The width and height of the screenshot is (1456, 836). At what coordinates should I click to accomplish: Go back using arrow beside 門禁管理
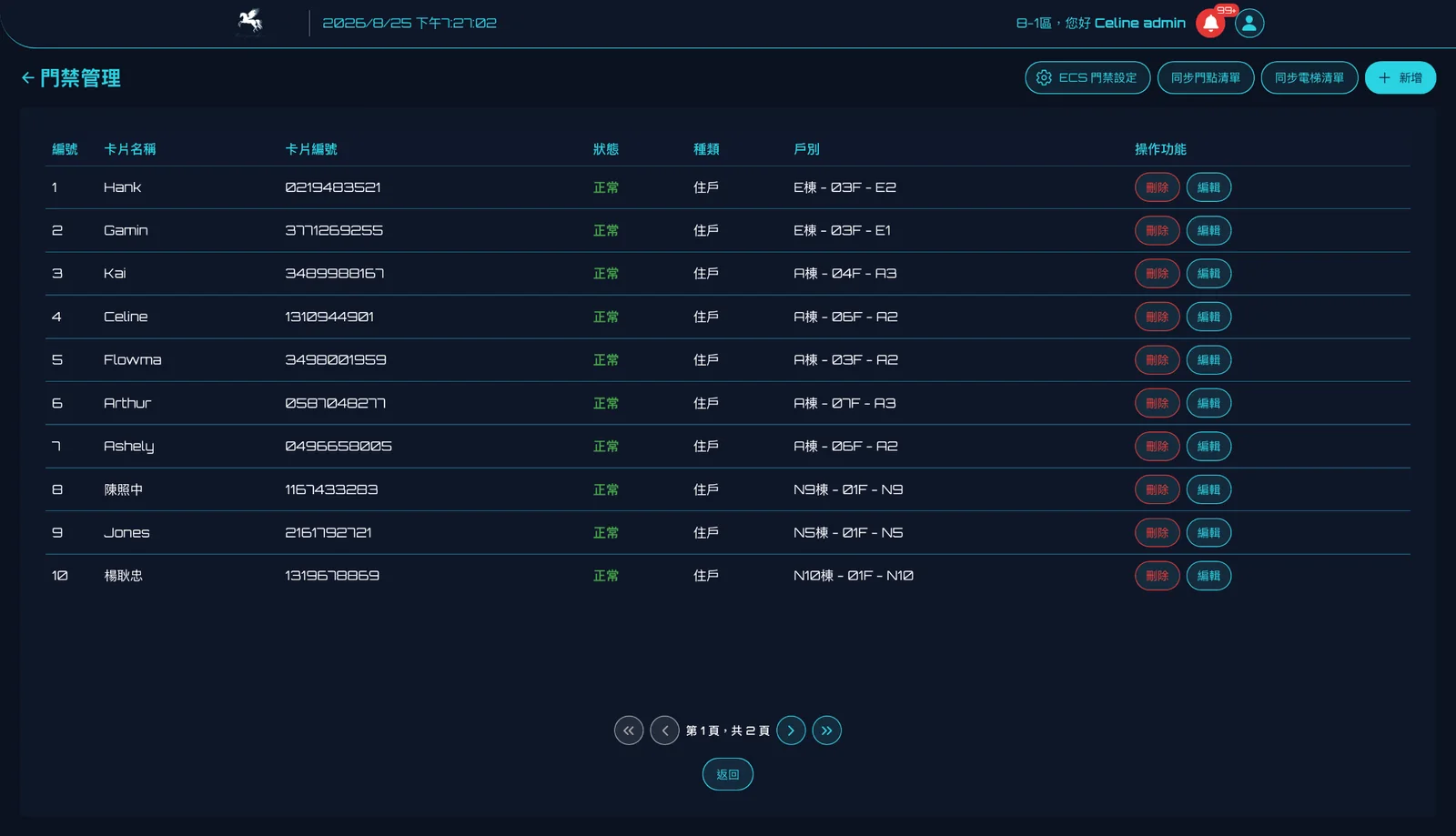[28, 78]
